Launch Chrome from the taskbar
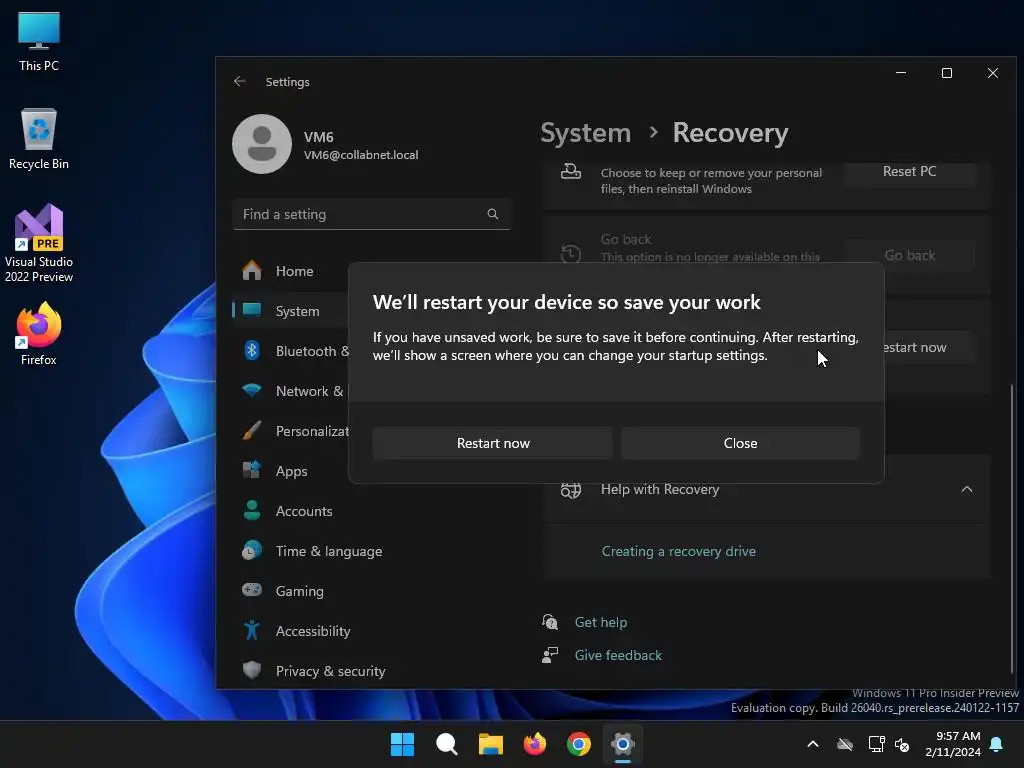The height and width of the screenshot is (768, 1024). [x=579, y=744]
